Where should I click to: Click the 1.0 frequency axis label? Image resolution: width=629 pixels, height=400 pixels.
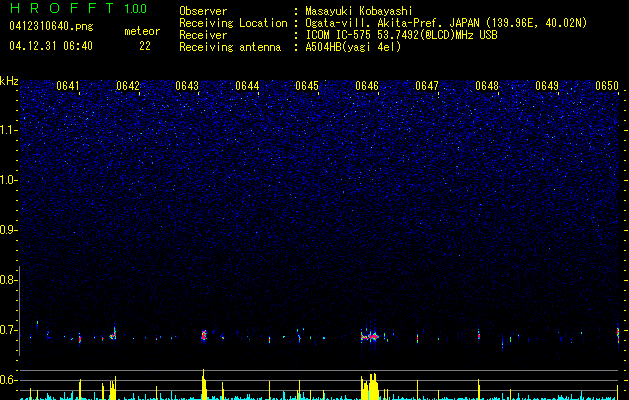coord(8,180)
